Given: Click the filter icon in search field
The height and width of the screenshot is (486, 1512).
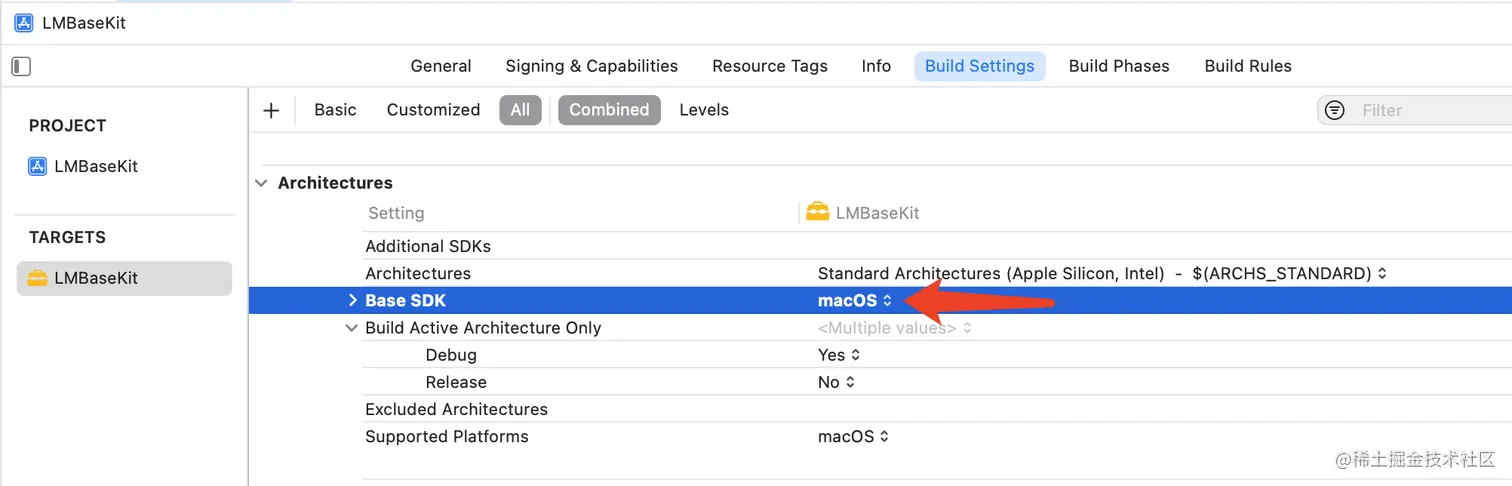Looking at the screenshot, I should pos(1335,110).
